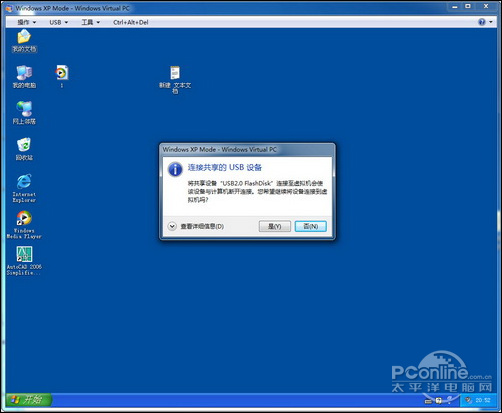Click the help icon in Virtual PC toolbar

(482, 22)
